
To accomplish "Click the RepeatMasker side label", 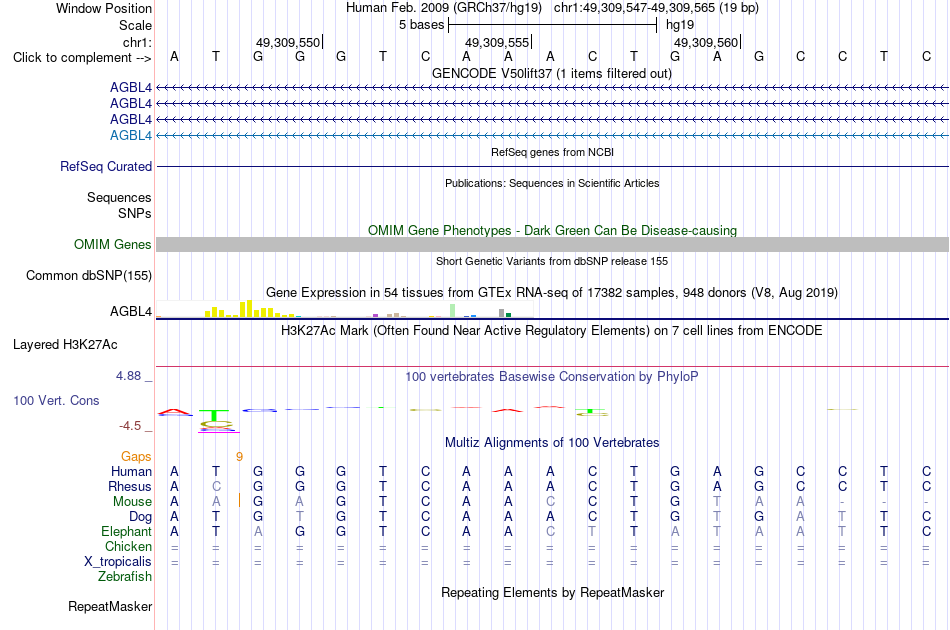I will (110, 606).
